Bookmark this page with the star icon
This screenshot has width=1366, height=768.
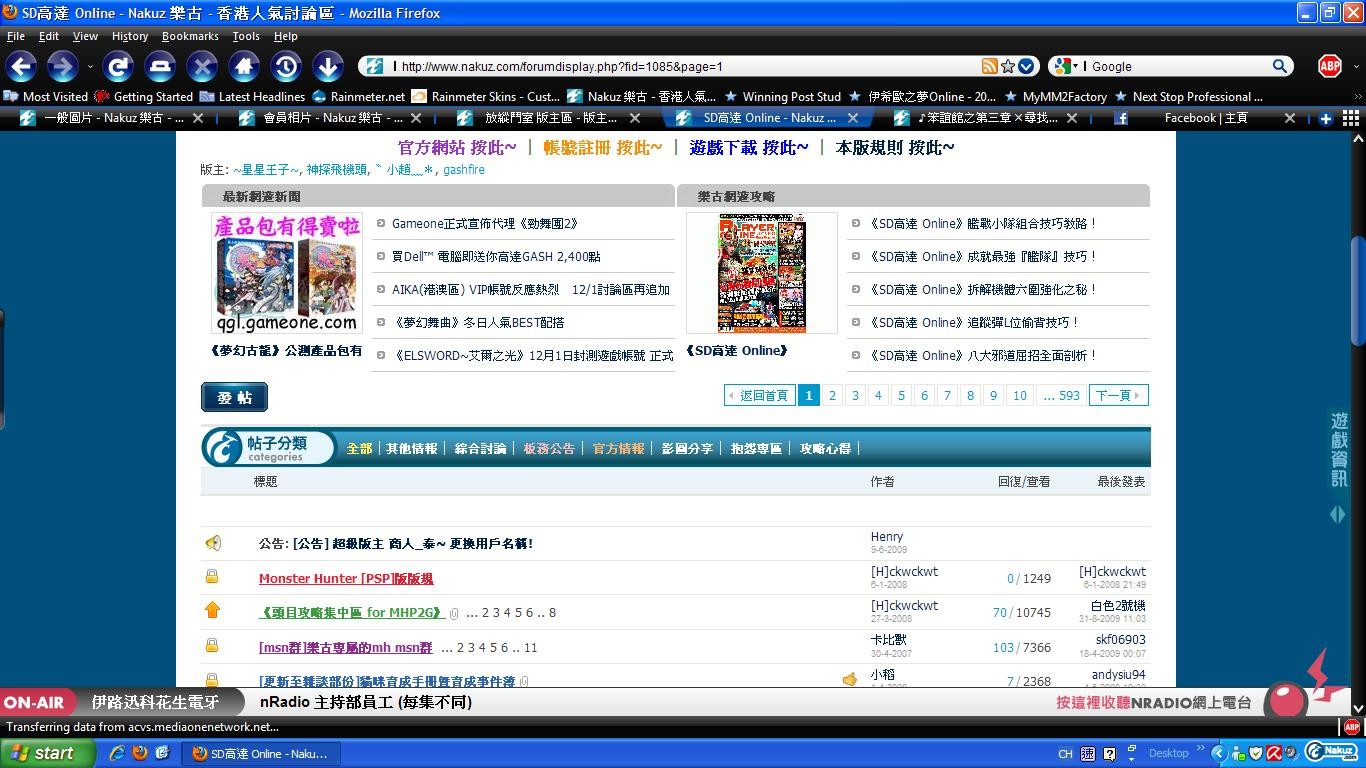(x=1008, y=66)
